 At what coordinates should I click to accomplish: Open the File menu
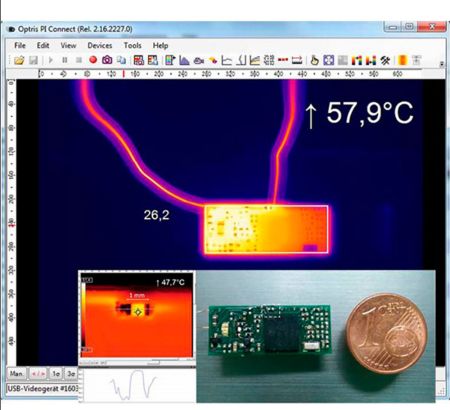click(20, 45)
